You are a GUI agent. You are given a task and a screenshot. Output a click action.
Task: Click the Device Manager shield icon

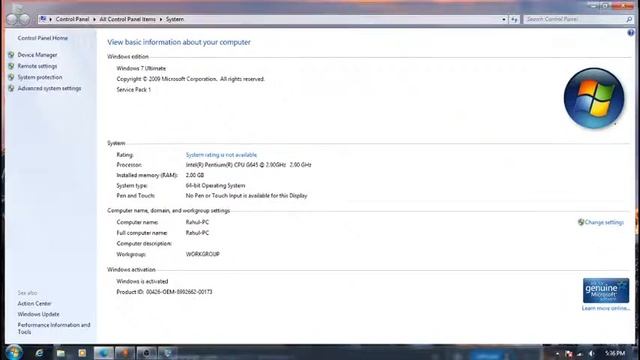(x=11, y=55)
